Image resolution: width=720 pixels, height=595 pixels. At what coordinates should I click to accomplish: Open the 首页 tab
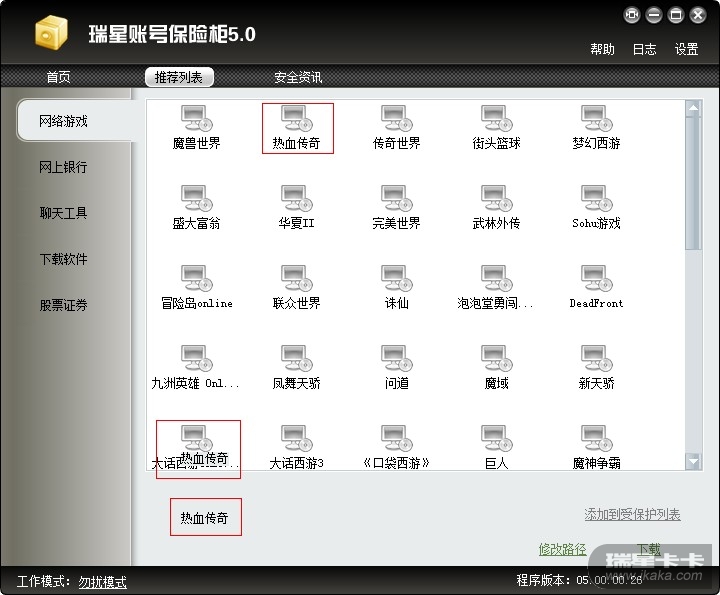click(59, 77)
